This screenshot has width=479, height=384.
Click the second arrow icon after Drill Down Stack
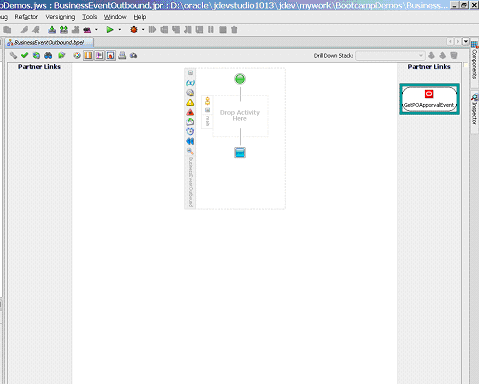point(443,55)
